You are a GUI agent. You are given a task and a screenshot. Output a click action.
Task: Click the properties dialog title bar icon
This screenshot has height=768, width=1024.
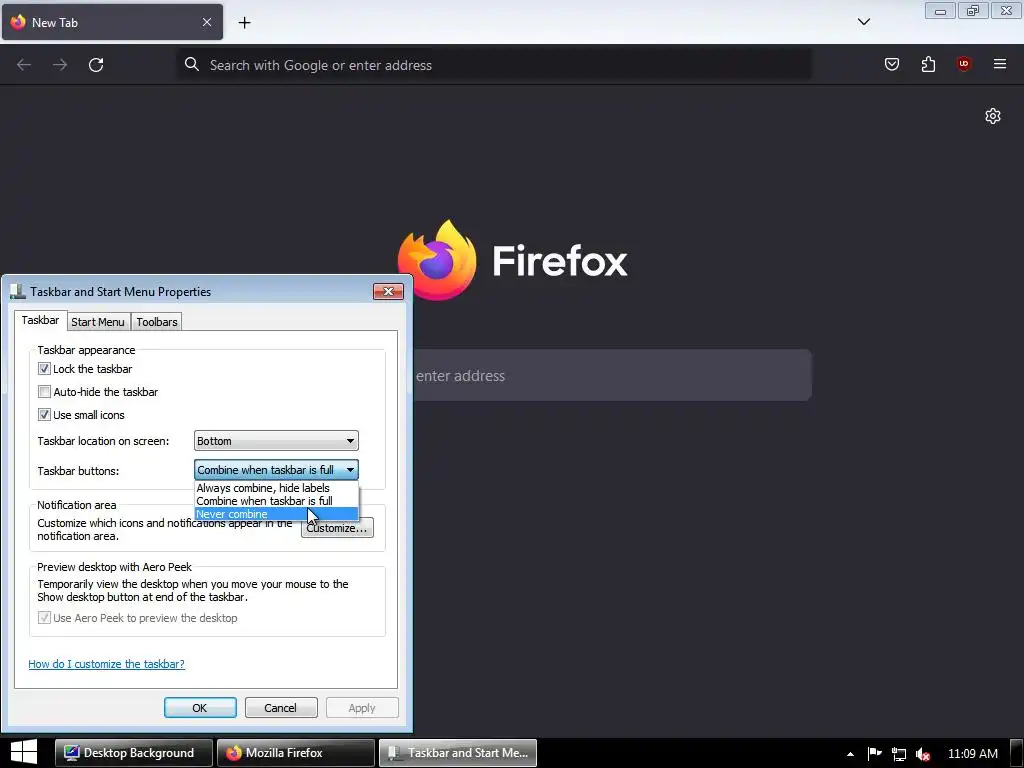point(18,291)
